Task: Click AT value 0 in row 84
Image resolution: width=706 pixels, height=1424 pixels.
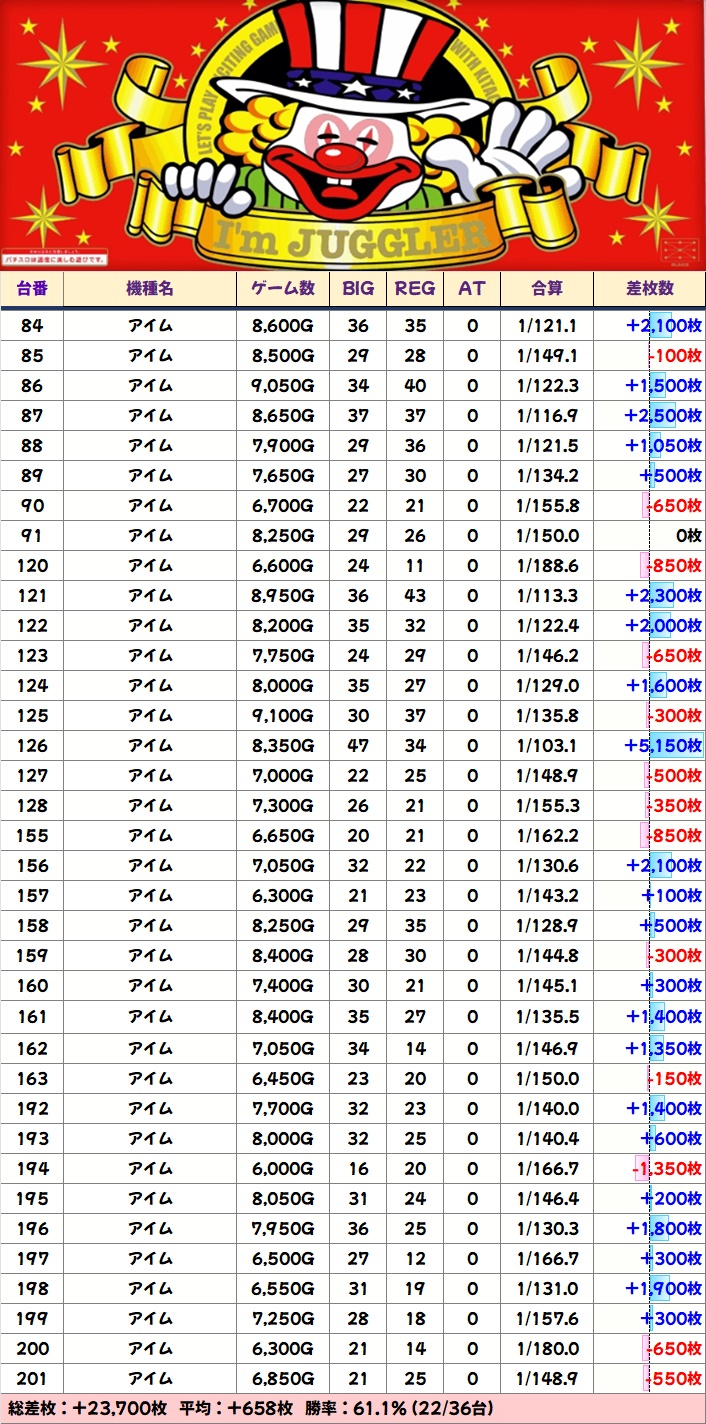Action: pos(472,326)
